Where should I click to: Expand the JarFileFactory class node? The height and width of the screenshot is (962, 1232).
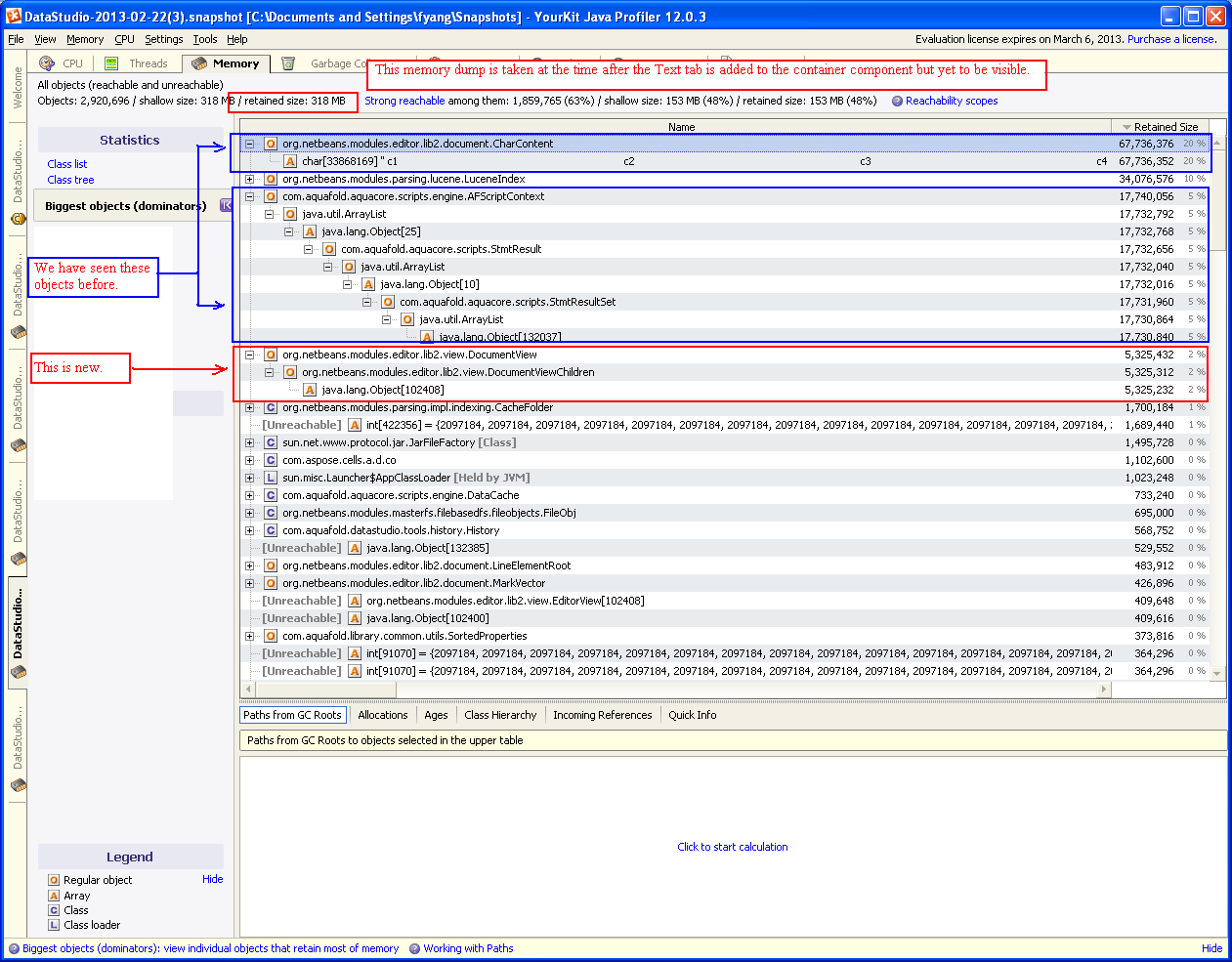tap(250, 442)
